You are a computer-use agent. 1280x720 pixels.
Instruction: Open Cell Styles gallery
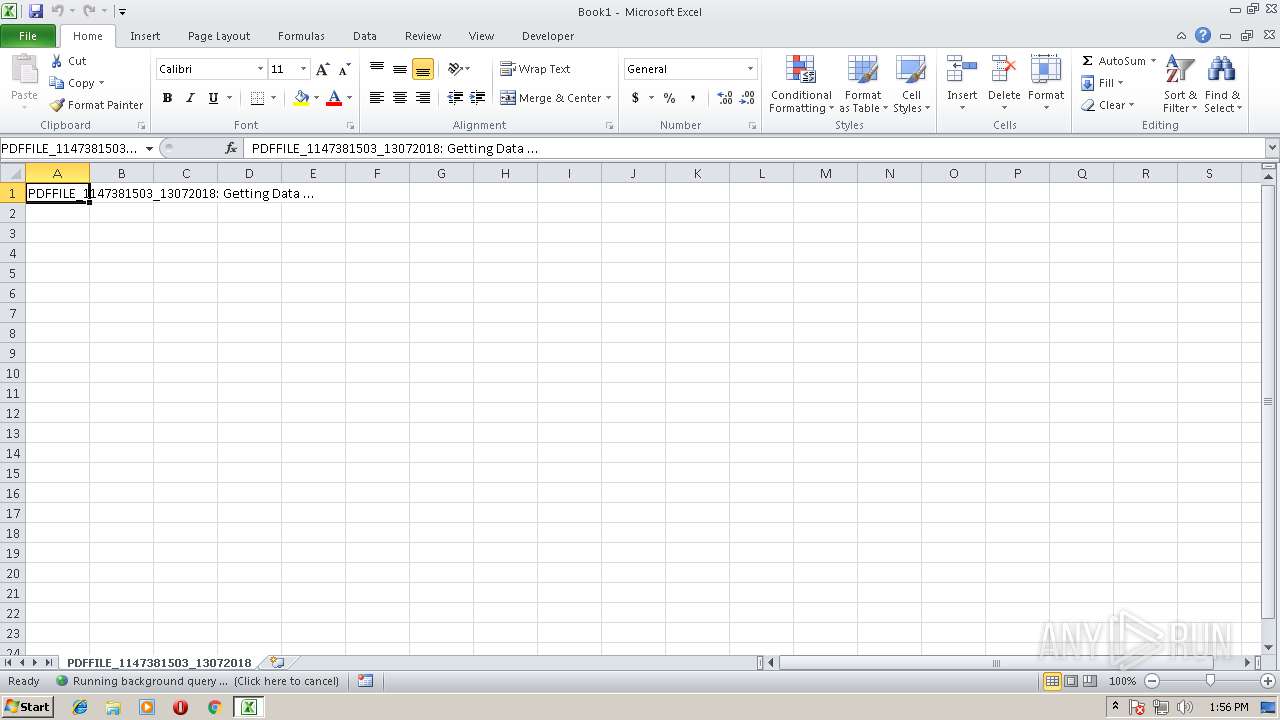(911, 84)
